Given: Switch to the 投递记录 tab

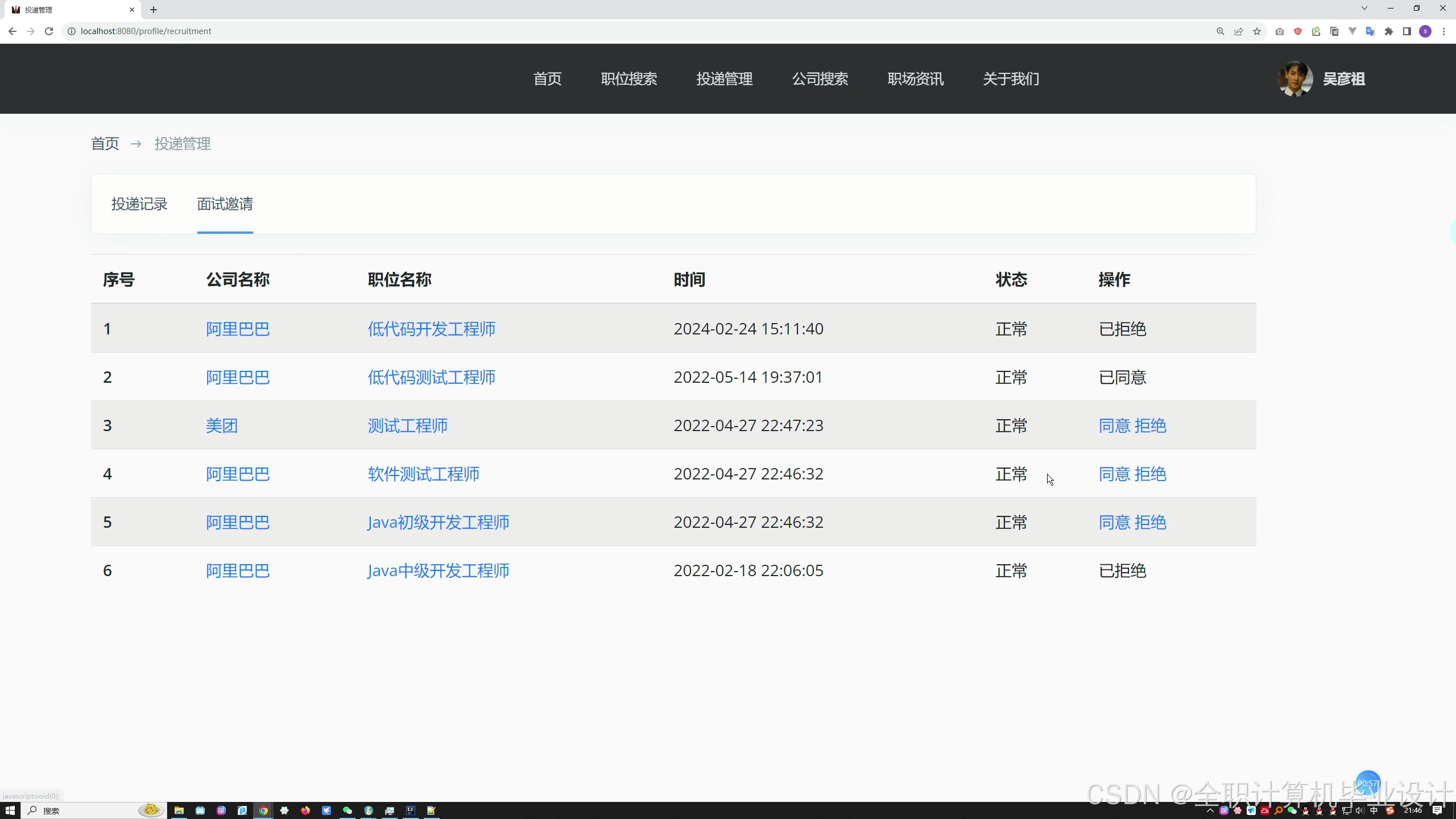Looking at the screenshot, I should point(139,204).
